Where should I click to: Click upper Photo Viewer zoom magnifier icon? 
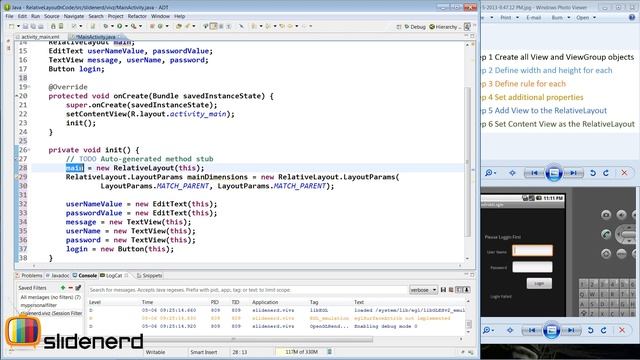(x=489, y=173)
